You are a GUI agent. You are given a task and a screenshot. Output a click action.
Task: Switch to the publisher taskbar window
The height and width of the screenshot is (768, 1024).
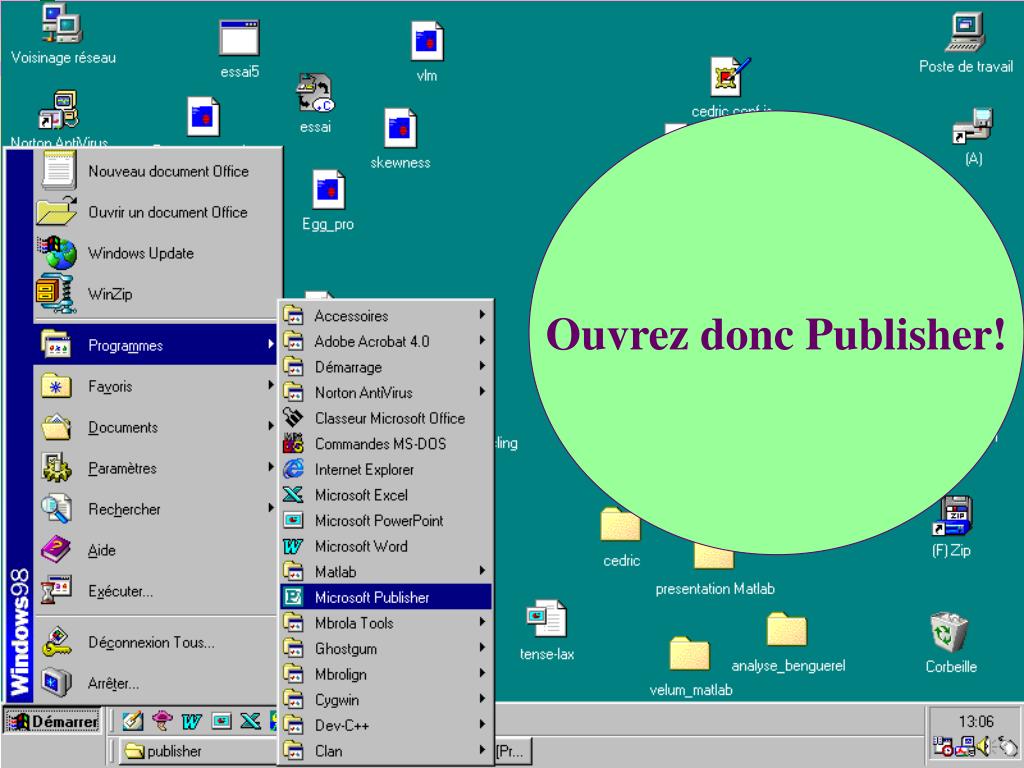click(x=196, y=751)
